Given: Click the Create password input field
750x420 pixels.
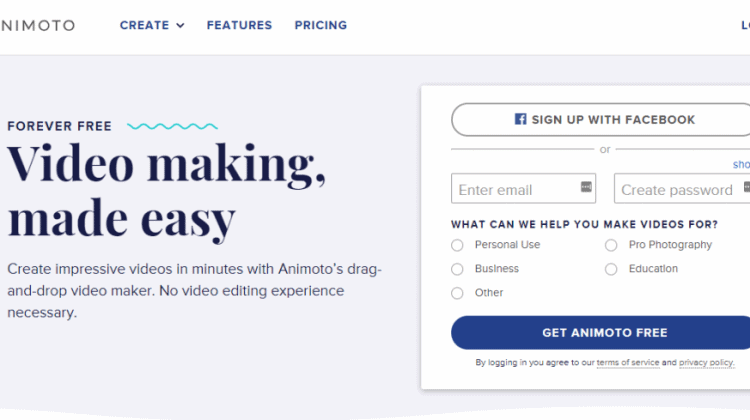Looking at the screenshot, I should tap(682, 188).
